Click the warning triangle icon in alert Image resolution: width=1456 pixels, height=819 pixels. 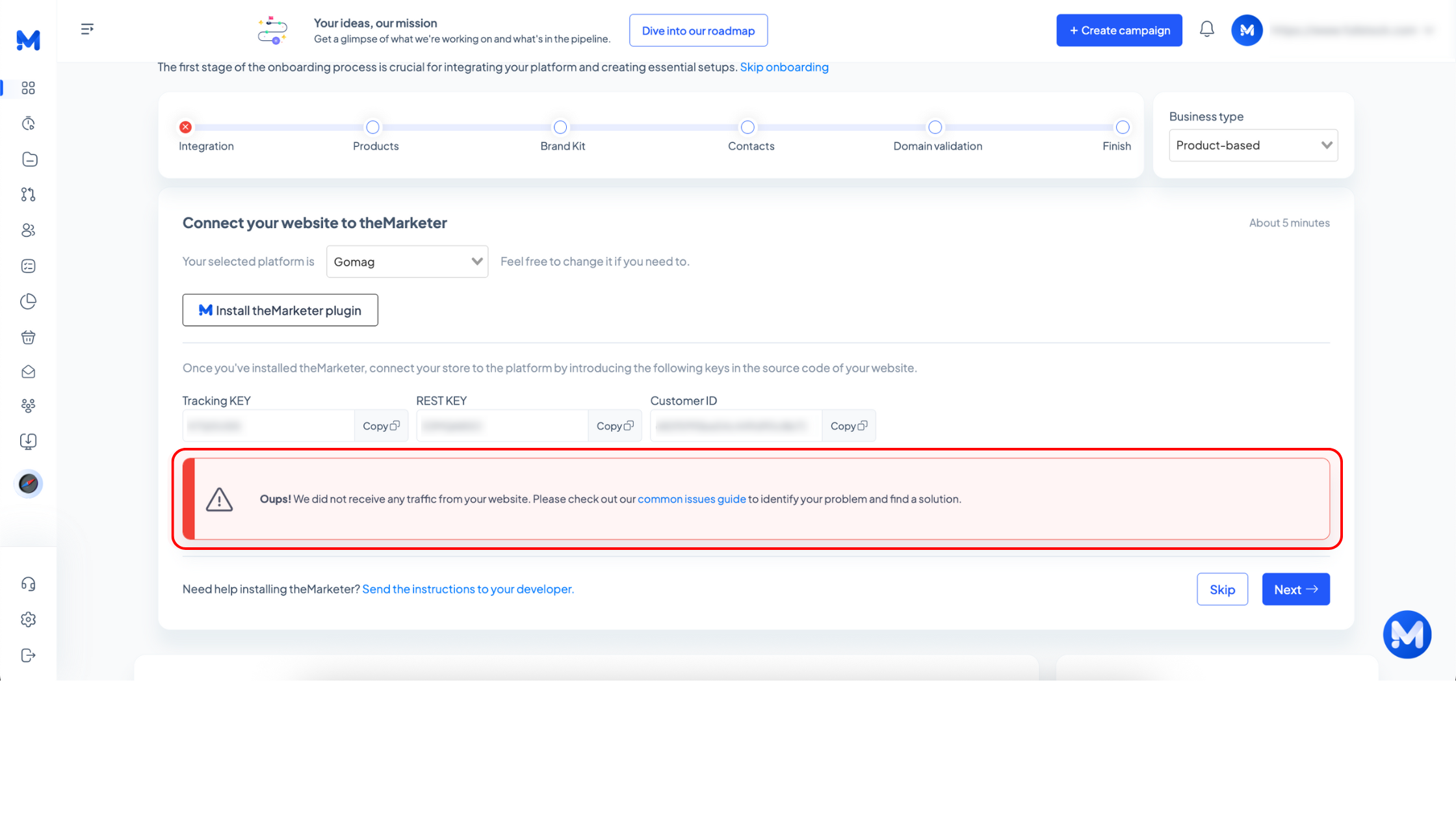219,500
